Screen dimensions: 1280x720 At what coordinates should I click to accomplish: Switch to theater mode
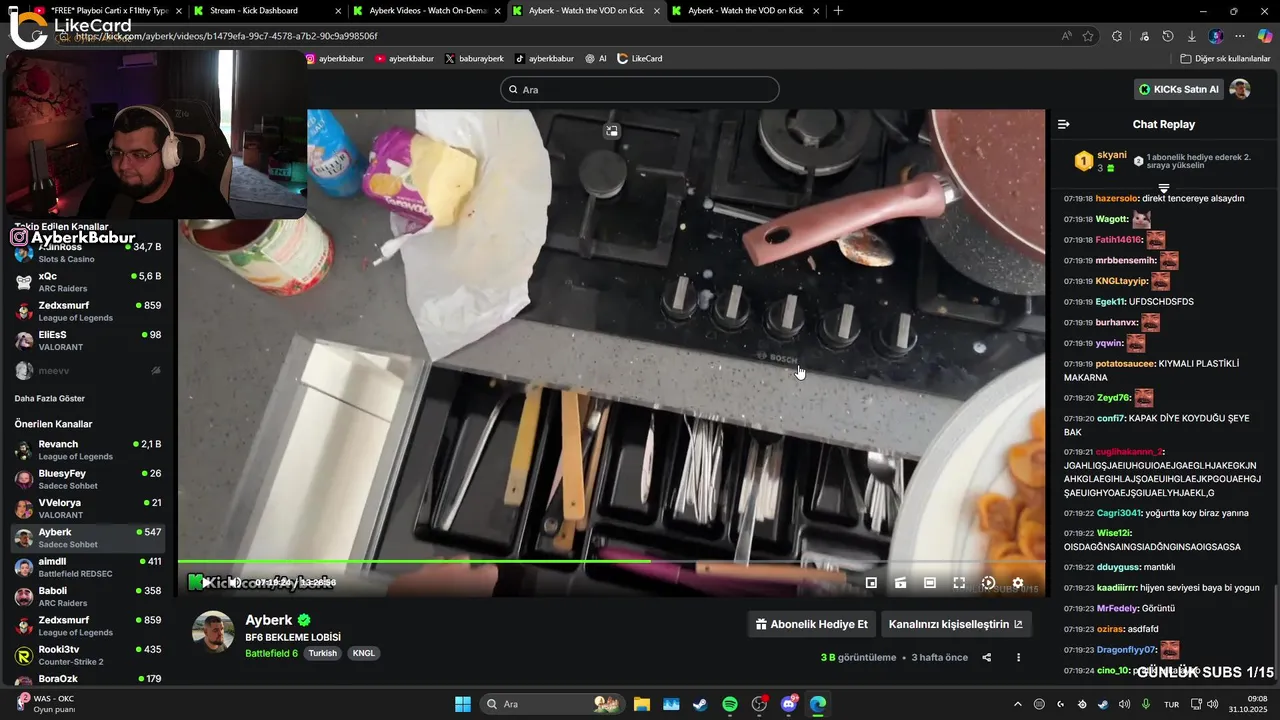tap(930, 583)
